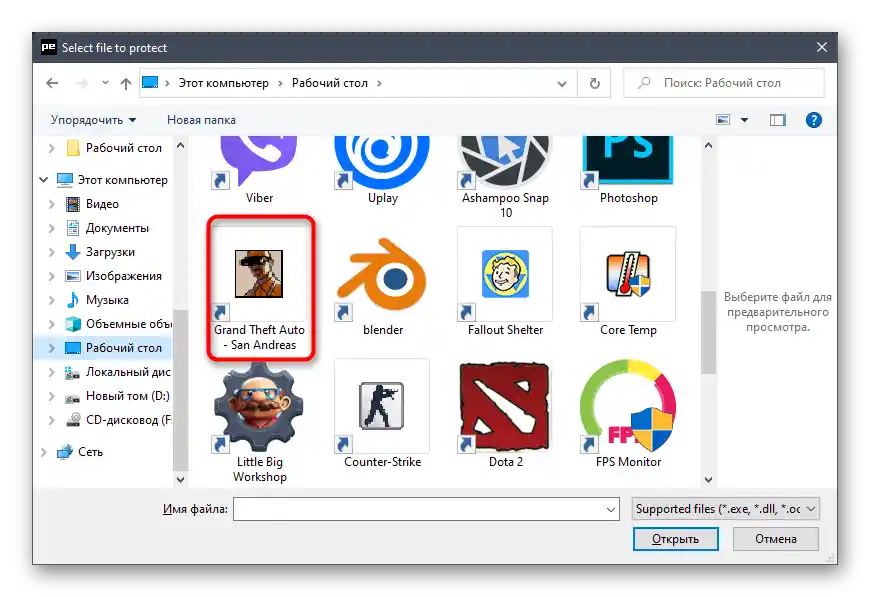
Task: Open the file type filter dropdown
Action: pyautogui.click(x=725, y=509)
